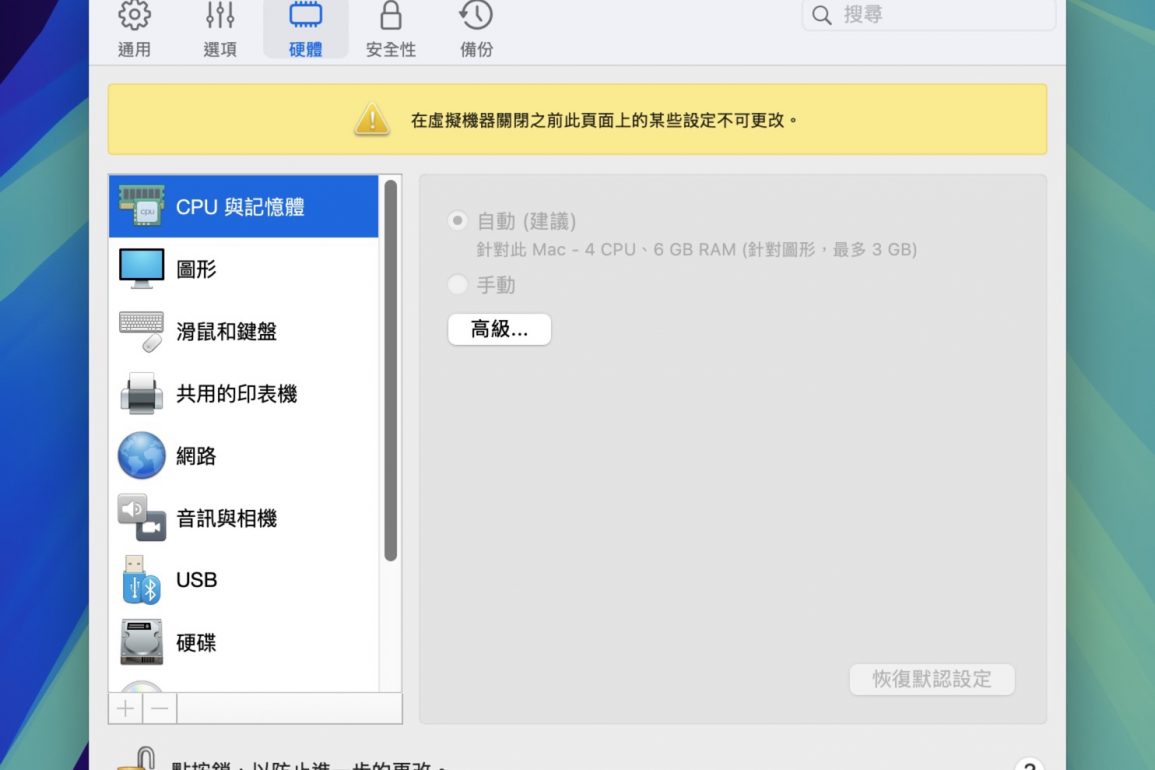Switch to the 選項 options tab
1155x770 pixels.
click(220, 28)
